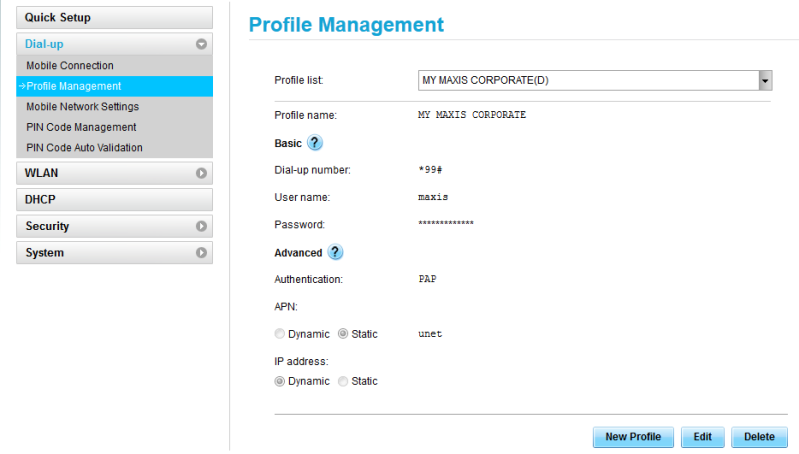Click the Profile list dropdown arrow
The height and width of the screenshot is (454, 799).
click(765, 80)
